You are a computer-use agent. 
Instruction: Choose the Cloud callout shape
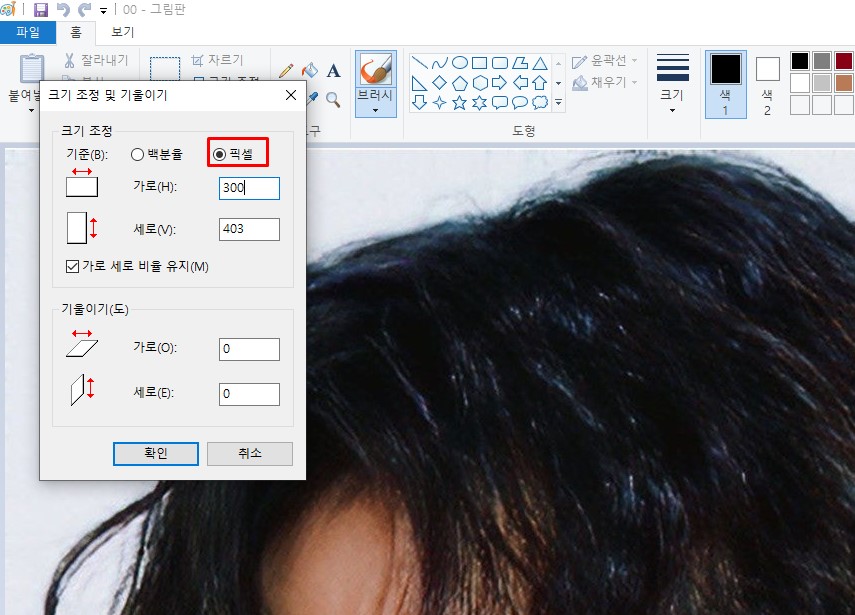click(x=540, y=102)
